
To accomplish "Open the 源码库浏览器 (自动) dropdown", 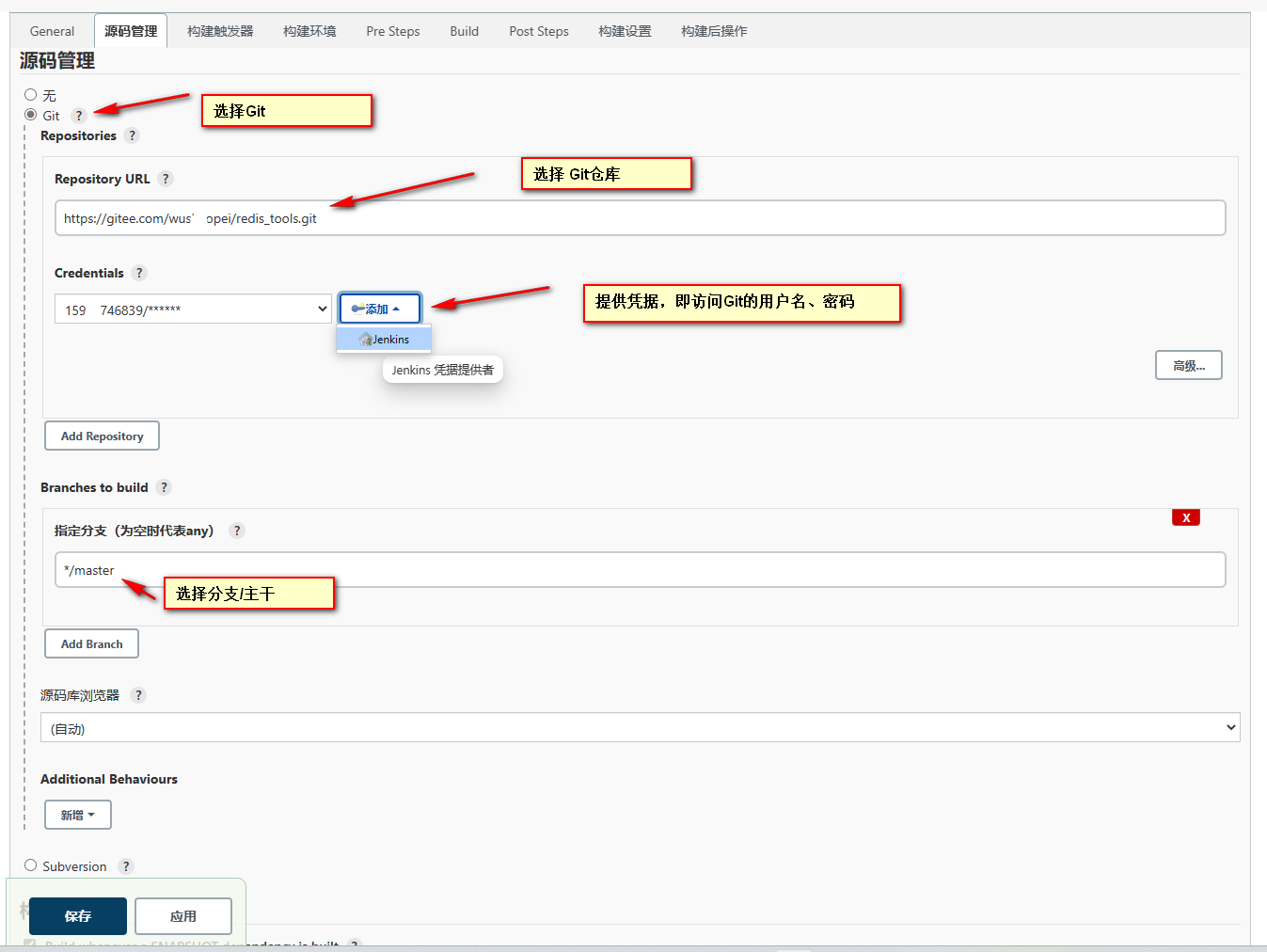I will click(640, 726).
